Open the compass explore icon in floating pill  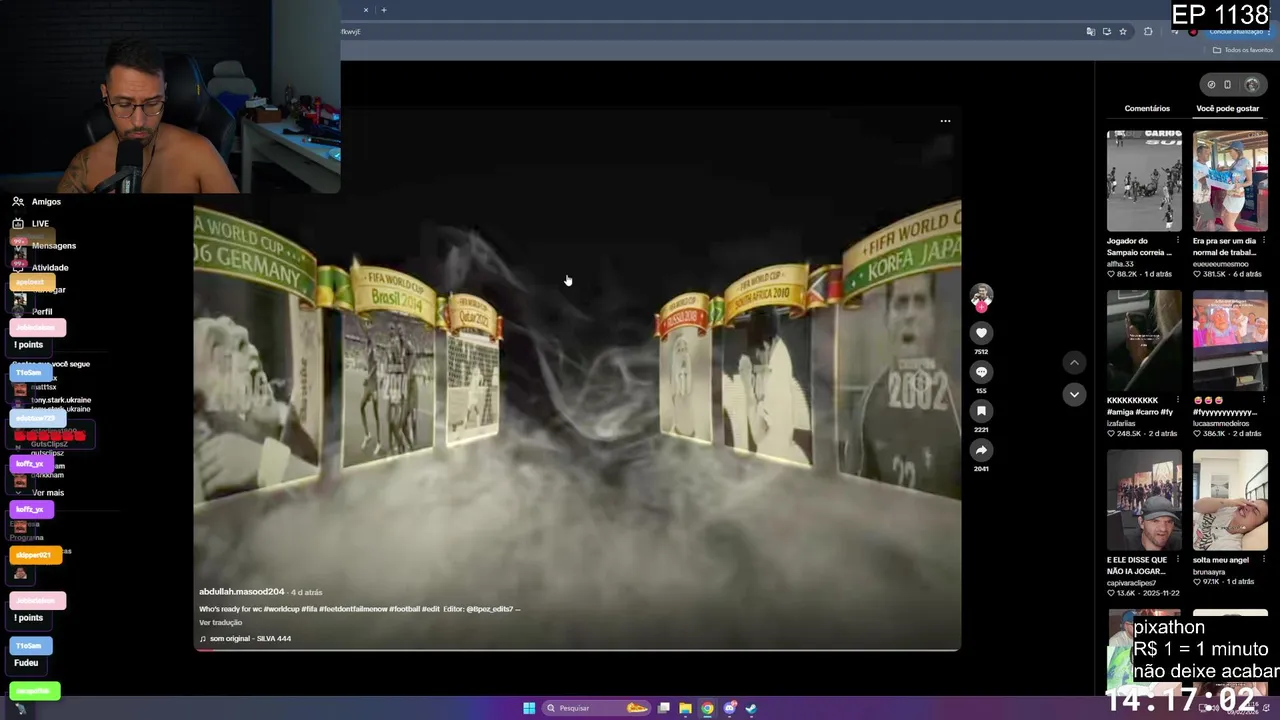tap(1211, 85)
